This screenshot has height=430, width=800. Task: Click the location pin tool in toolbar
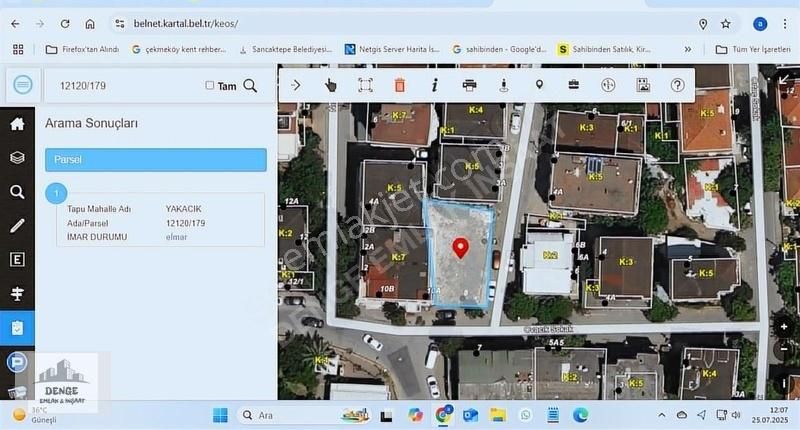tap(539, 85)
